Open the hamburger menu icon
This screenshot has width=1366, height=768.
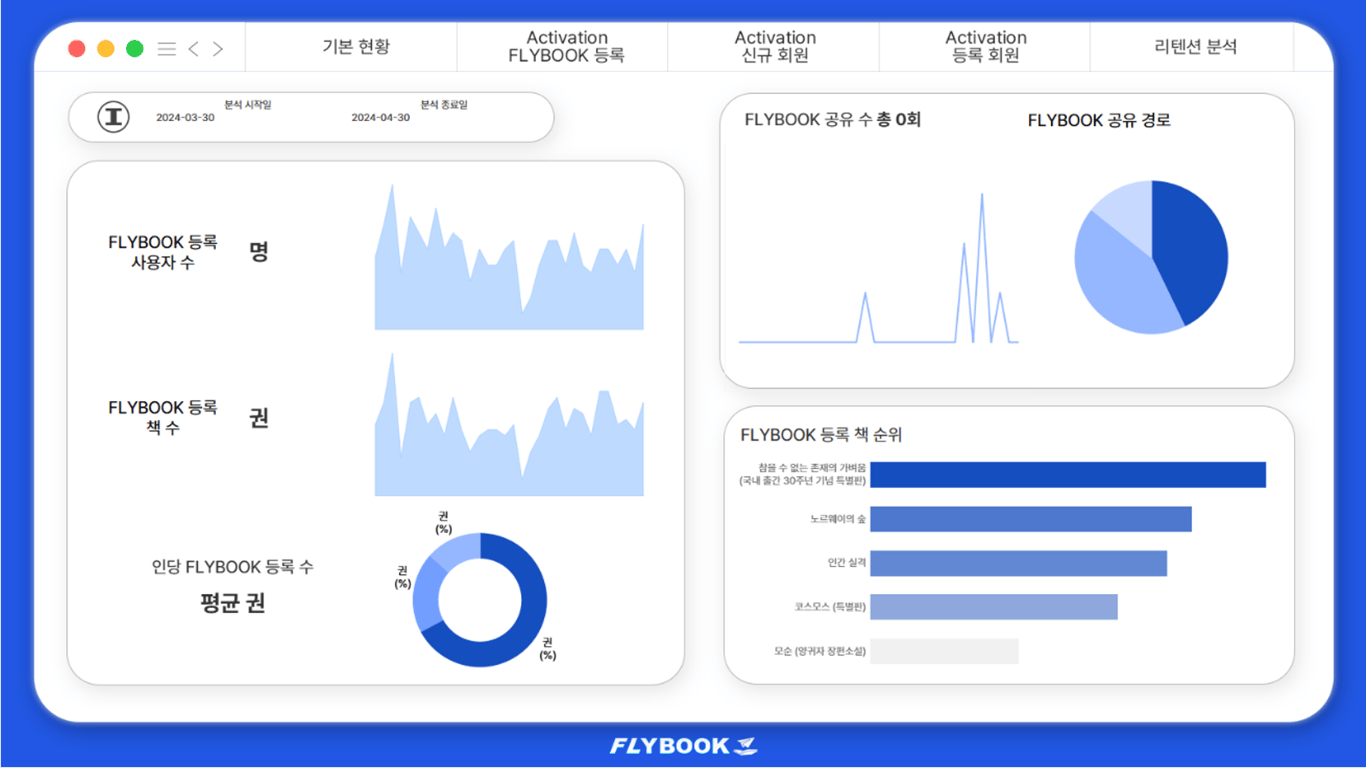click(x=167, y=49)
